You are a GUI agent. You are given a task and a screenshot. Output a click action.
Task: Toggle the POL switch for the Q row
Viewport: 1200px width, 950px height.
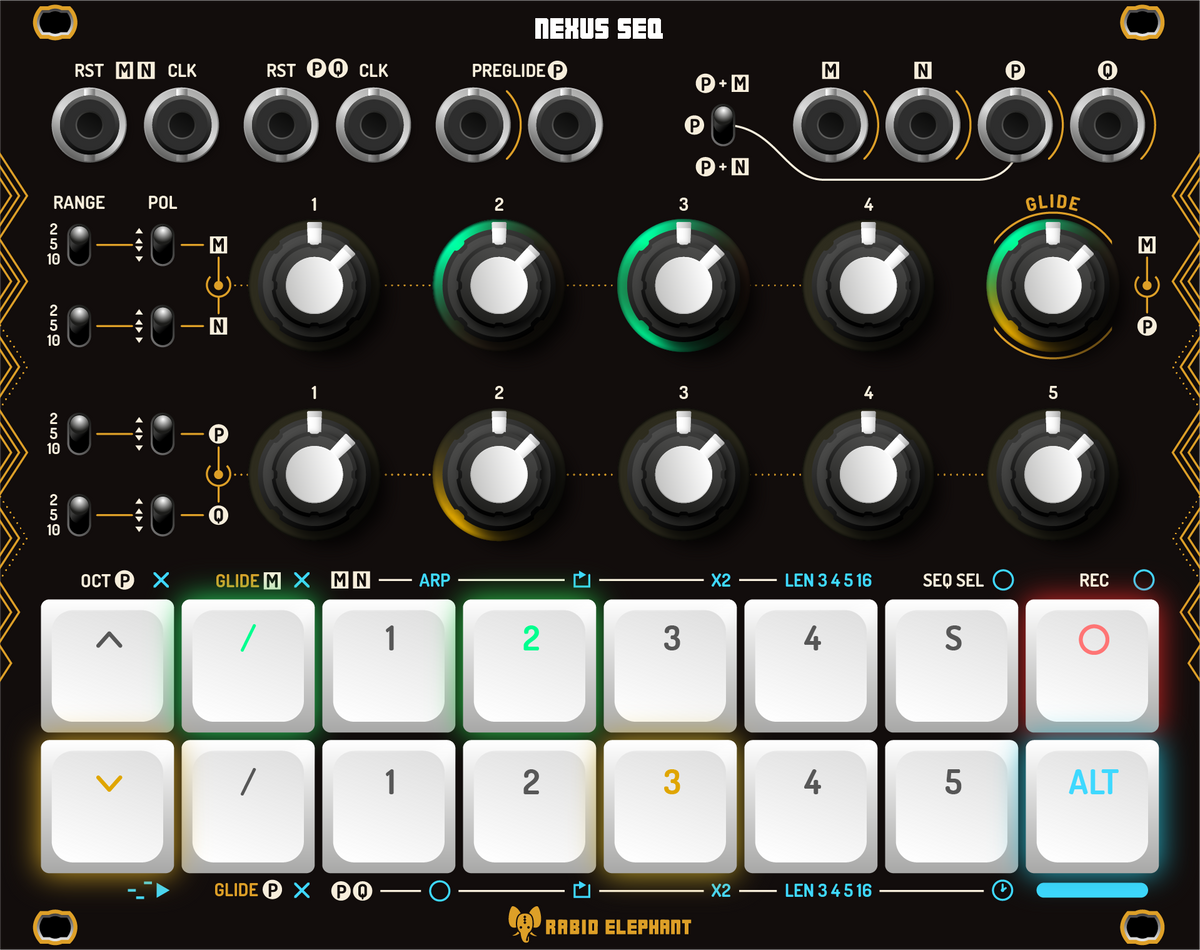(x=161, y=513)
